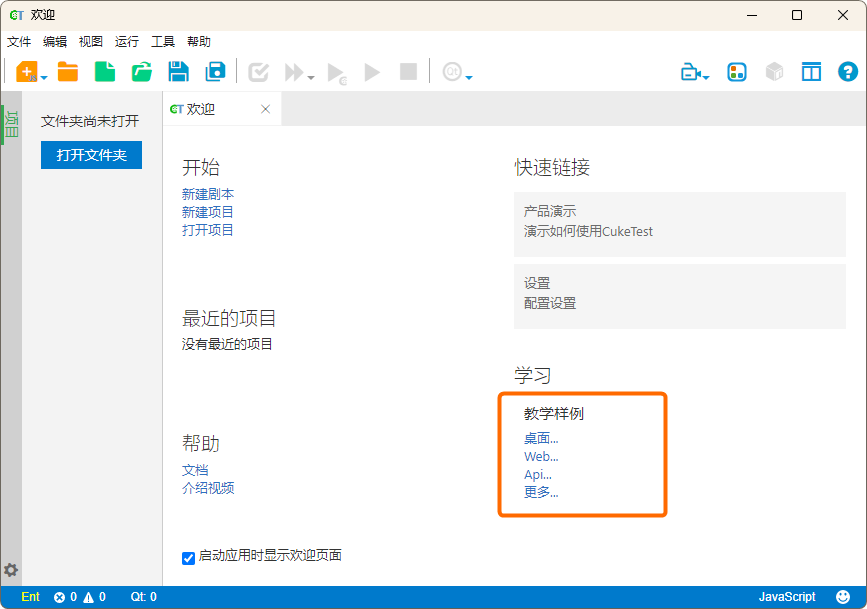Open help via blue question mark icon

(x=848, y=72)
